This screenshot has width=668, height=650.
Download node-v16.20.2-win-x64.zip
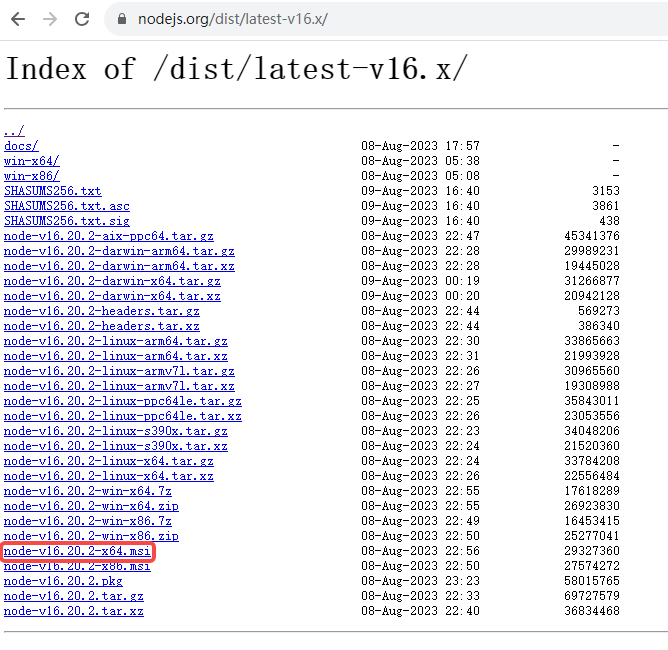click(x=91, y=506)
